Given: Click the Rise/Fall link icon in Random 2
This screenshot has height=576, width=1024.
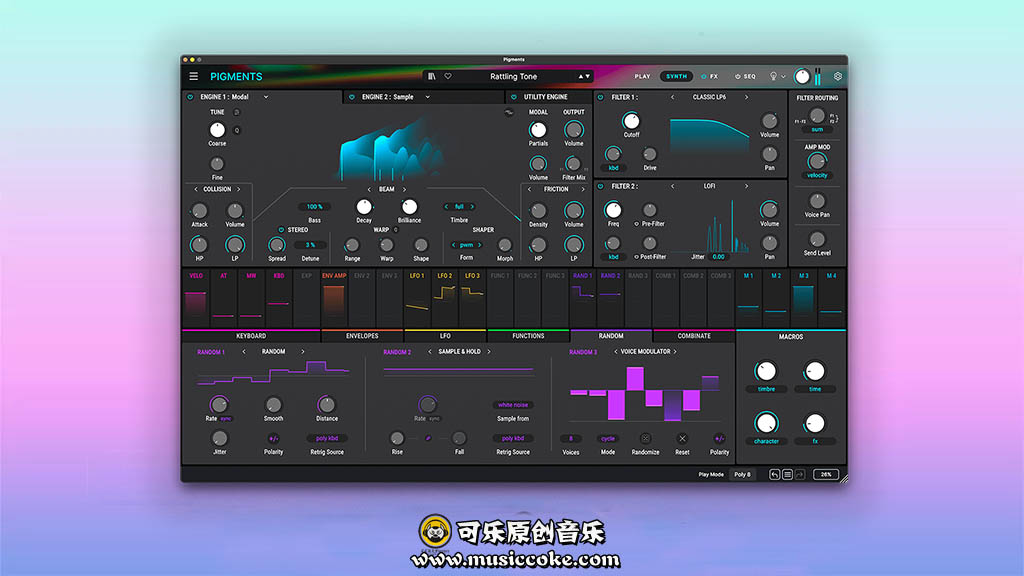Looking at the screenshot, I should (x=428, y=438).
